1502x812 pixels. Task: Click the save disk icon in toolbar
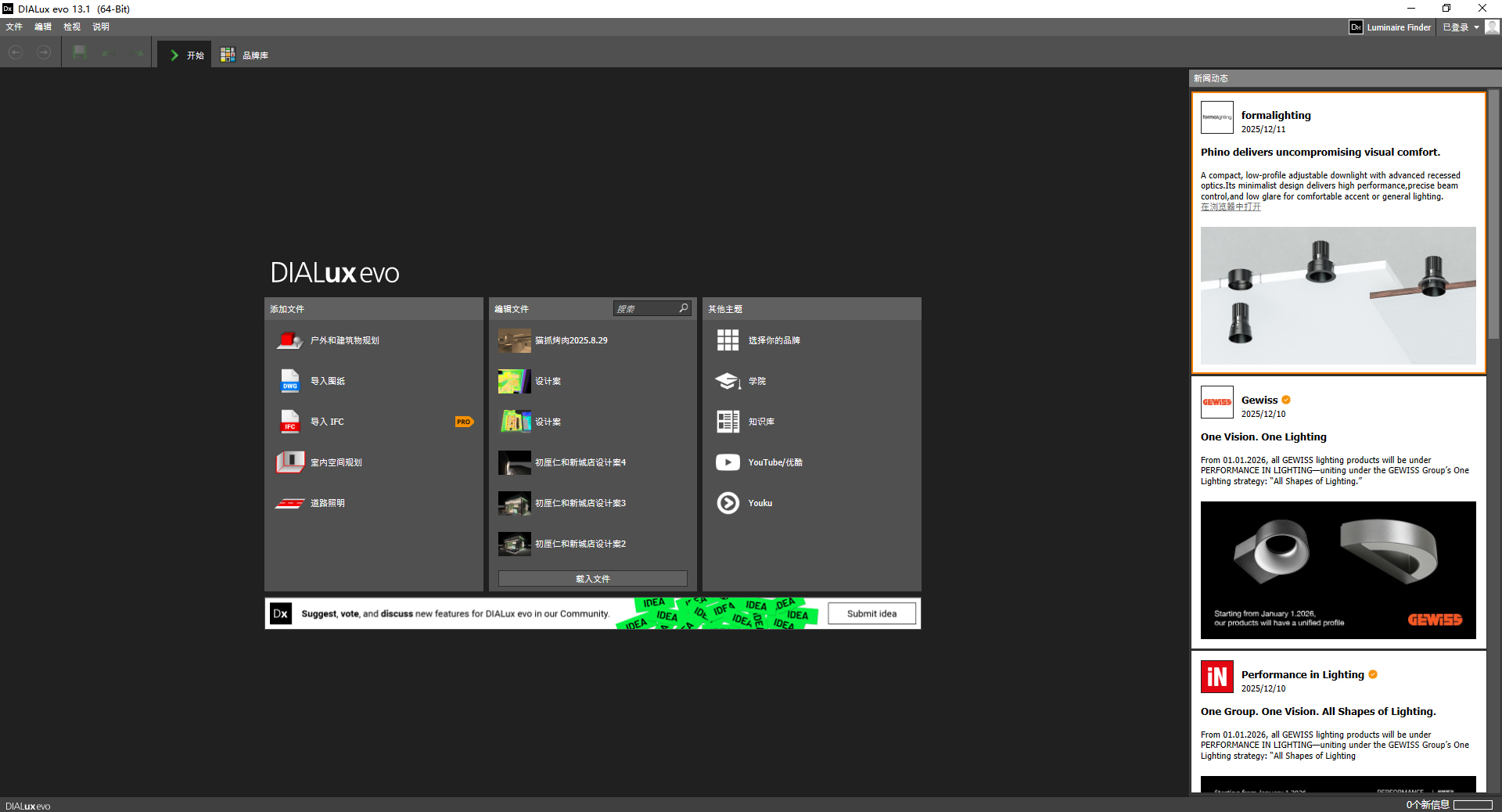click(79, 52)
